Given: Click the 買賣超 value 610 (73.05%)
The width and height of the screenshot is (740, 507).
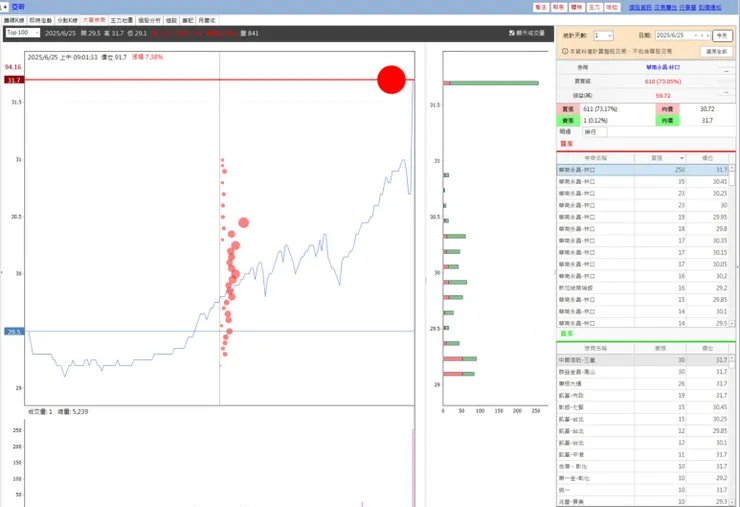Looking at the screenshot, I should (x=663, y=82).
